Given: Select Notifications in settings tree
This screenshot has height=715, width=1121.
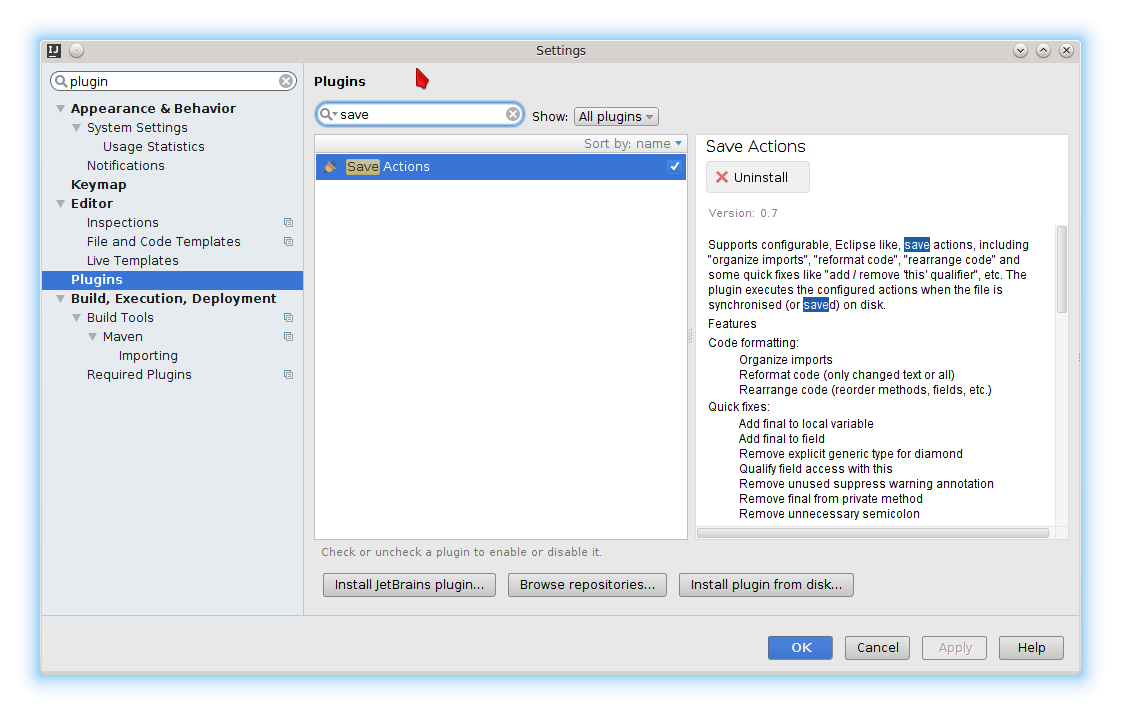Looking at the screenshot, I should [x=126, y=166].
